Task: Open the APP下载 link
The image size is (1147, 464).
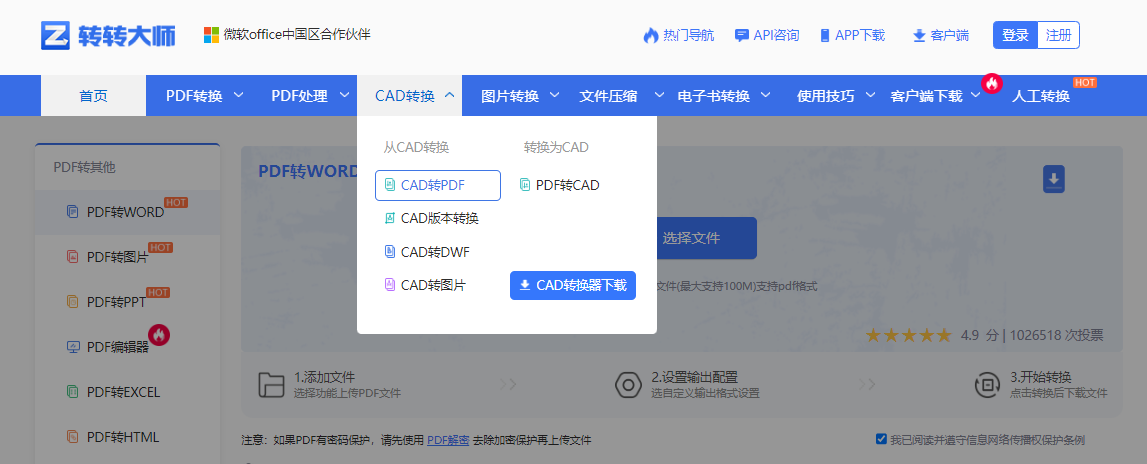Action: tap(860, 35)
